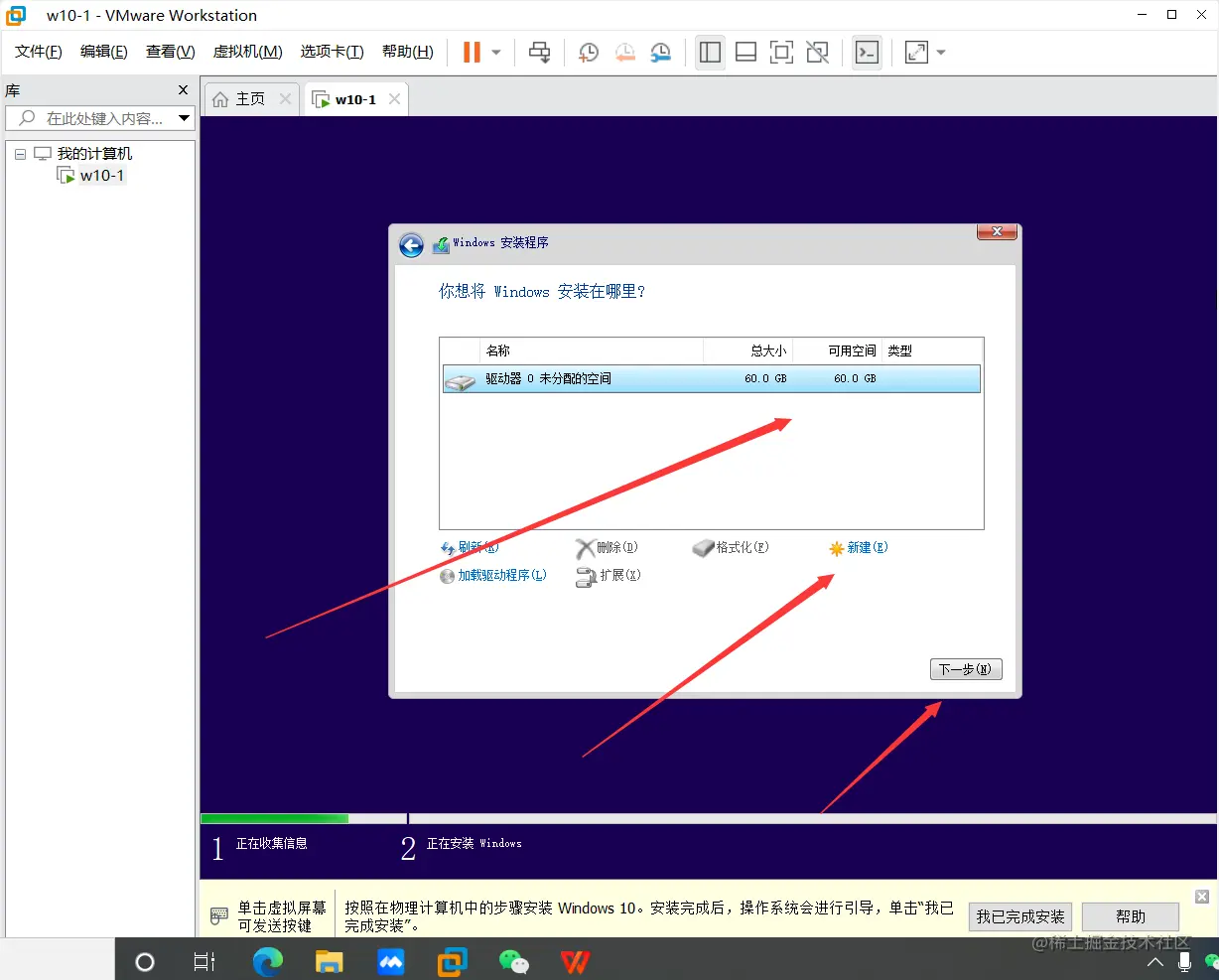Click the 删除(D) option
Viewport: 1219px width, 980px height.
coord(608,547)
